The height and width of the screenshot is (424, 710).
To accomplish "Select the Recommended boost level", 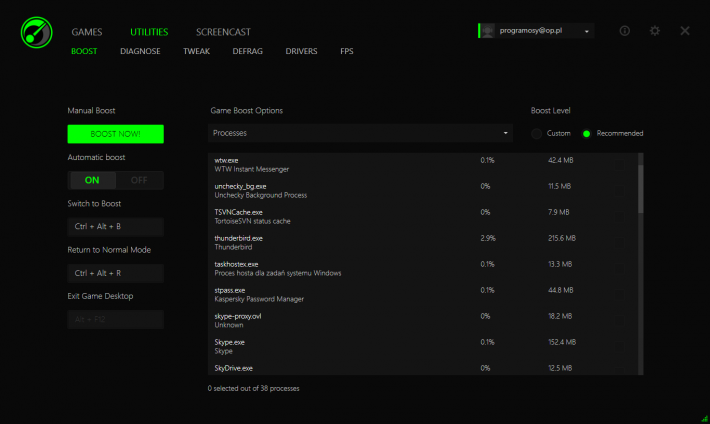I will 586,134.
